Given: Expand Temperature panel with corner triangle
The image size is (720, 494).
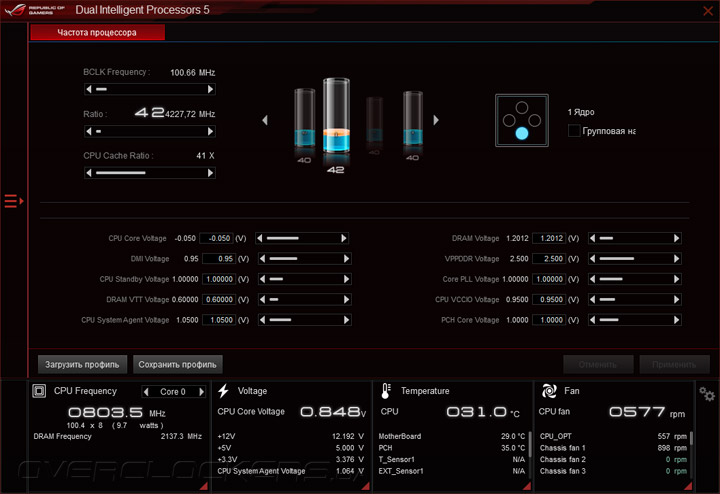Looking at the screenshot, I should (527, 486).
